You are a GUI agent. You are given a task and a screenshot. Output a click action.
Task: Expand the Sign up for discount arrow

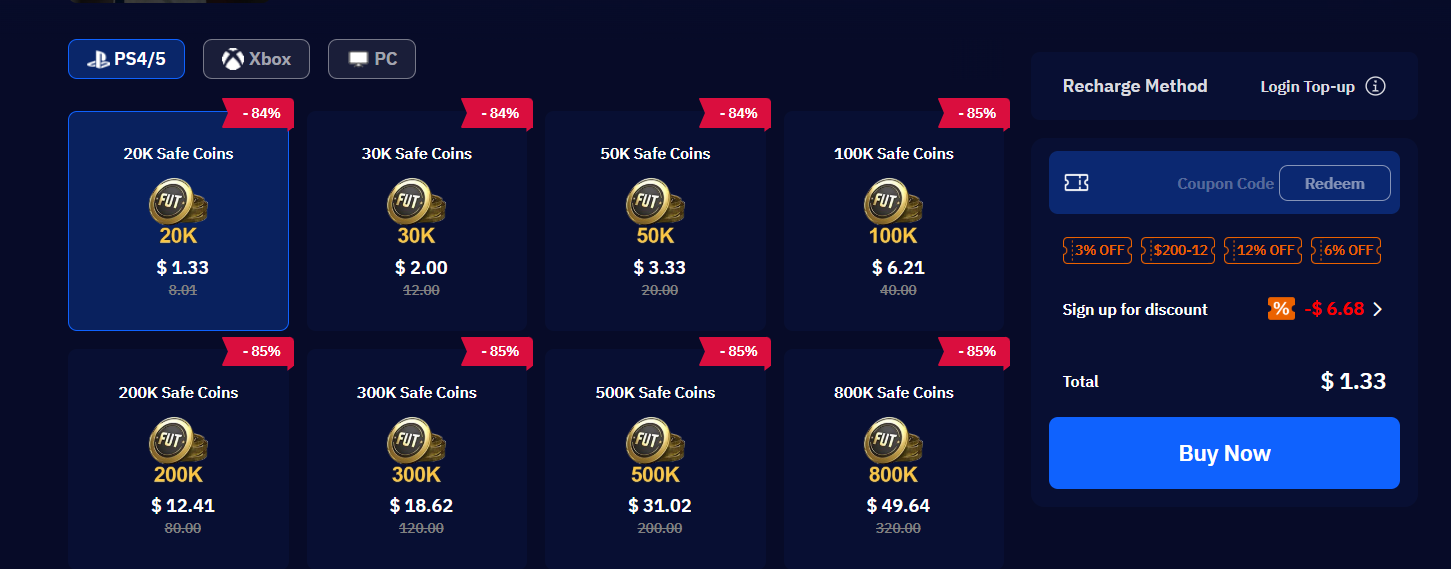tap(1378, 309)
